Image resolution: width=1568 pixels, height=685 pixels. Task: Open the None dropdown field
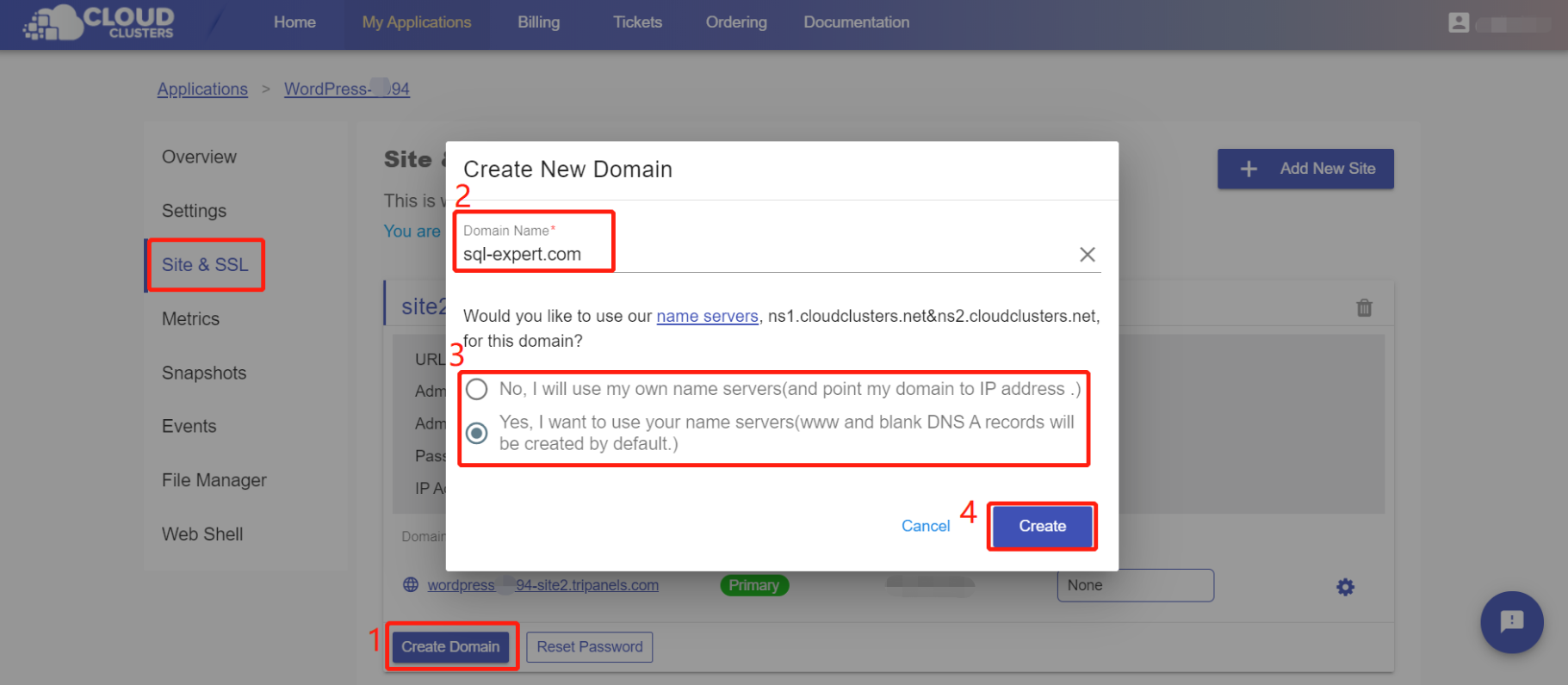click(x=1136, y=585)
